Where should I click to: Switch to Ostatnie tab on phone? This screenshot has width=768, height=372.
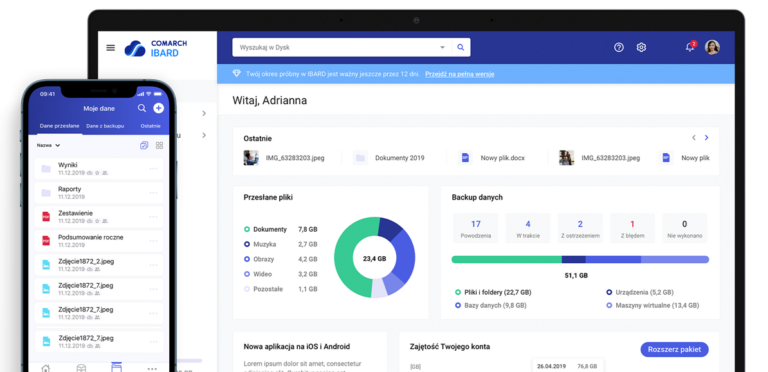150,126
